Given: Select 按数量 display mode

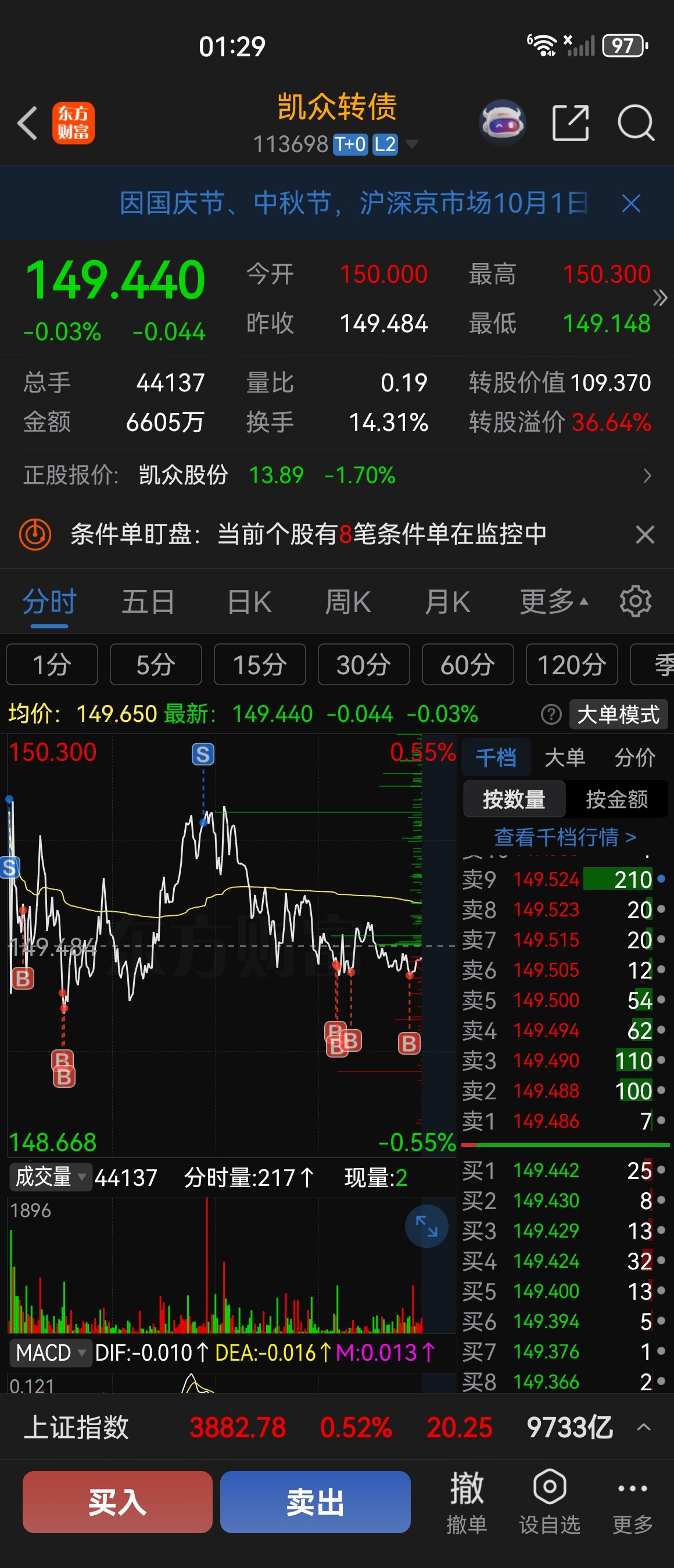Looking at the screenshot, I should (514, 799).
